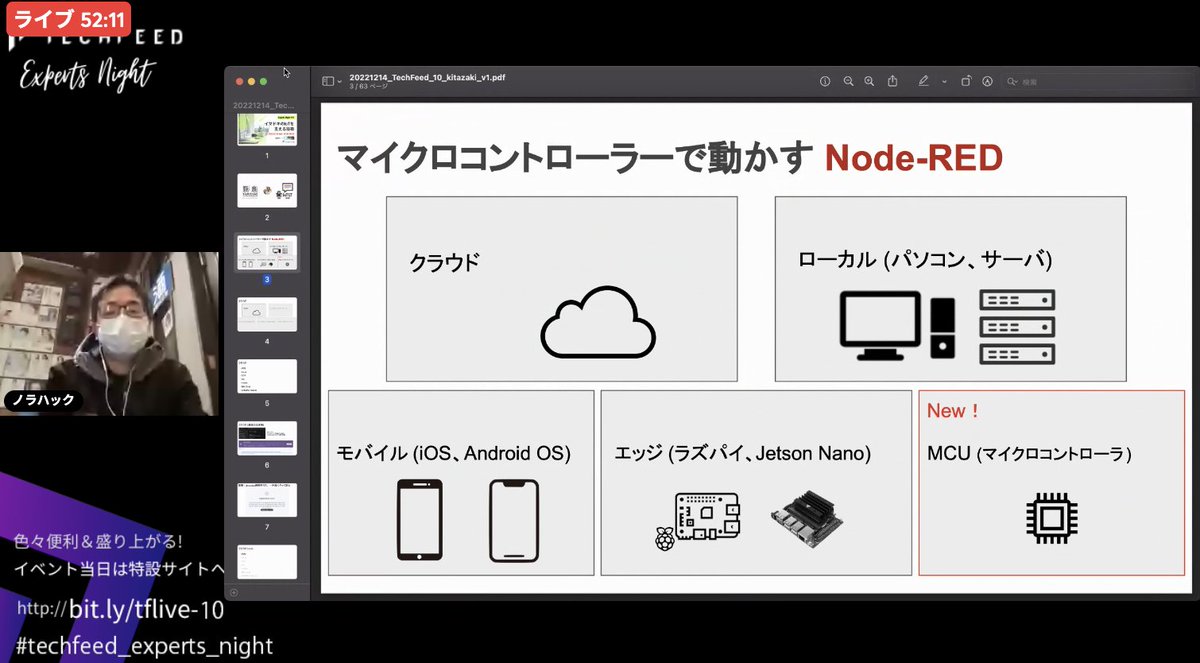This screenshot has height=663, width=1200.
Task: Expand the highlight pen dropdown arrow
Action: click(944, 81)
